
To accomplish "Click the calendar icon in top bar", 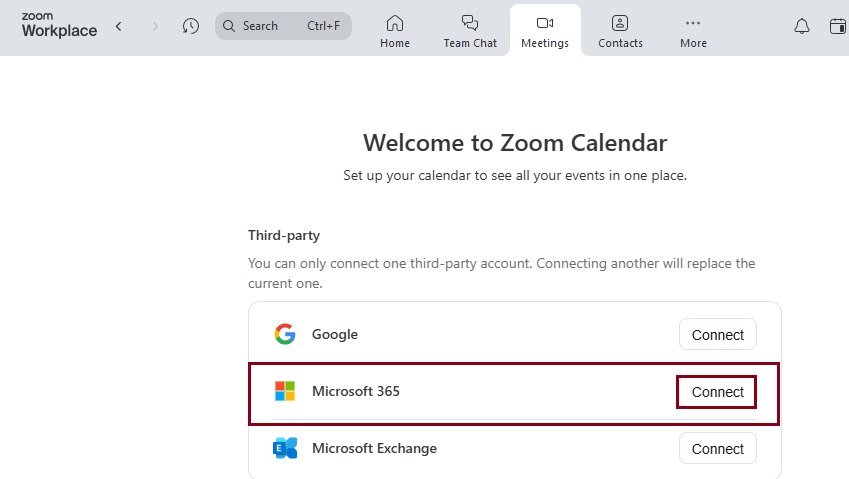I will 838,26.
